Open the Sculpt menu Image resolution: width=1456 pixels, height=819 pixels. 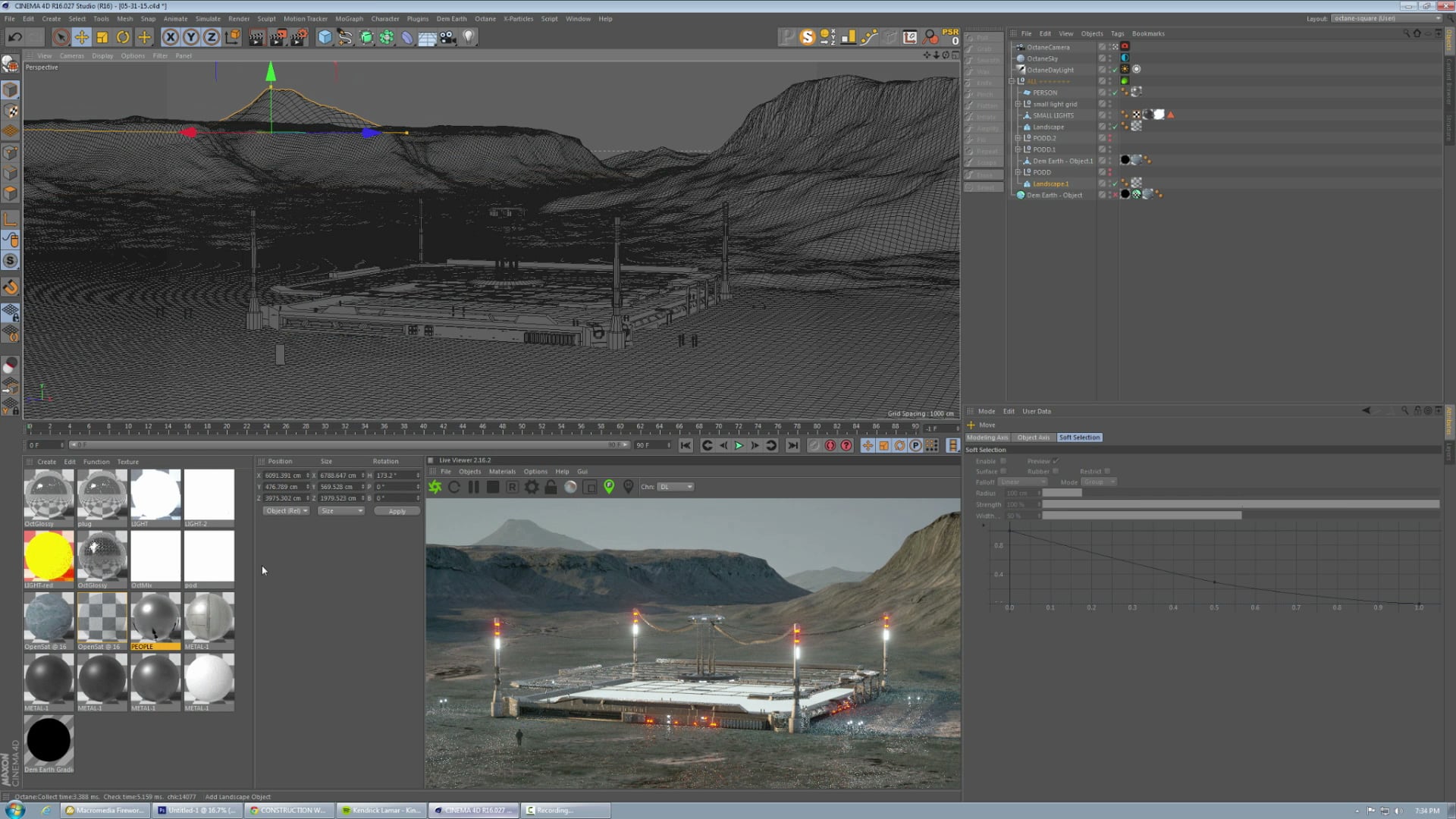point(266,19)
